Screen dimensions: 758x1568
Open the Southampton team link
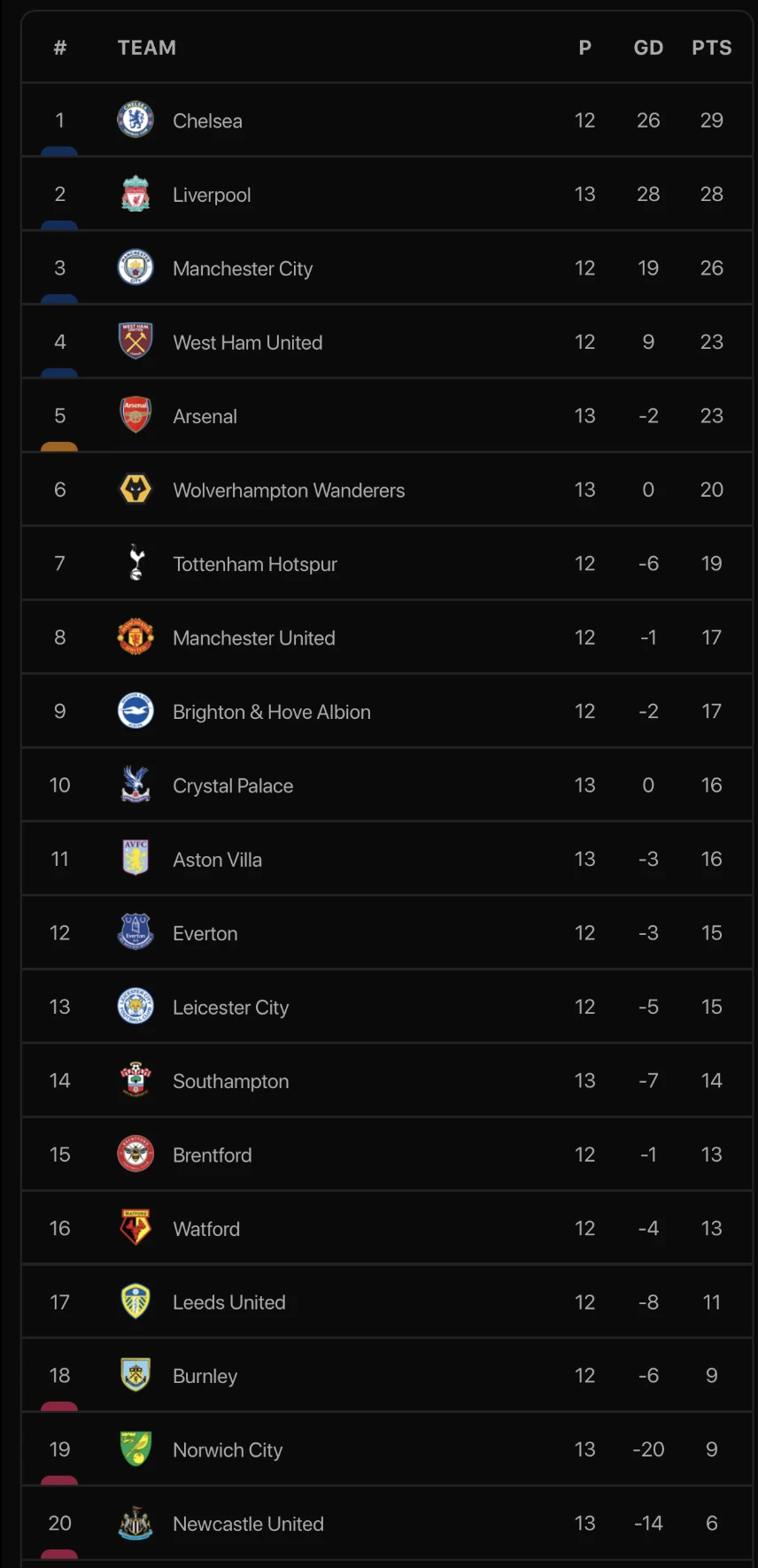tap(230, 1081)
